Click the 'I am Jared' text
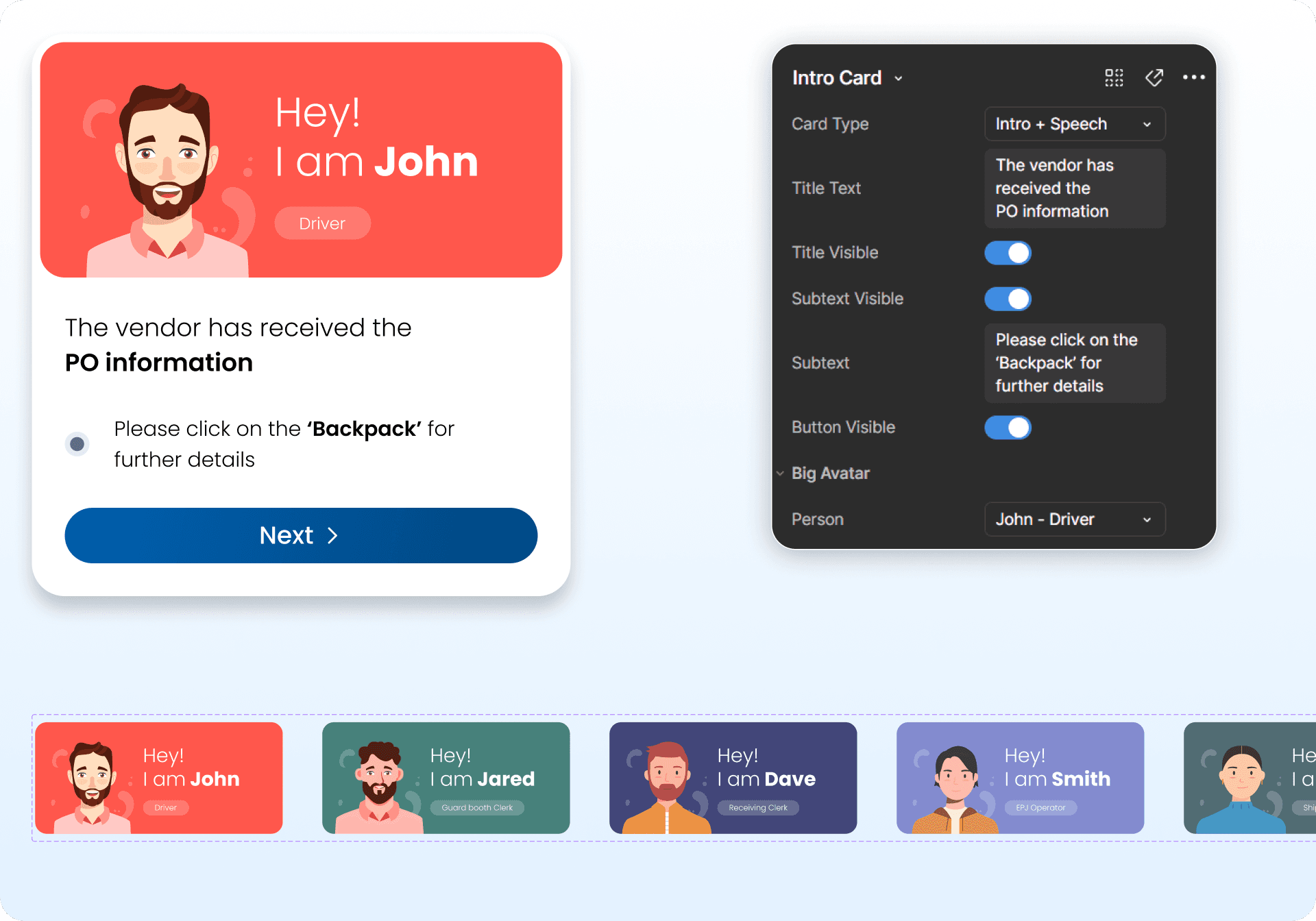The height and width of the screenshot is (921, 1316). [483, 779]
